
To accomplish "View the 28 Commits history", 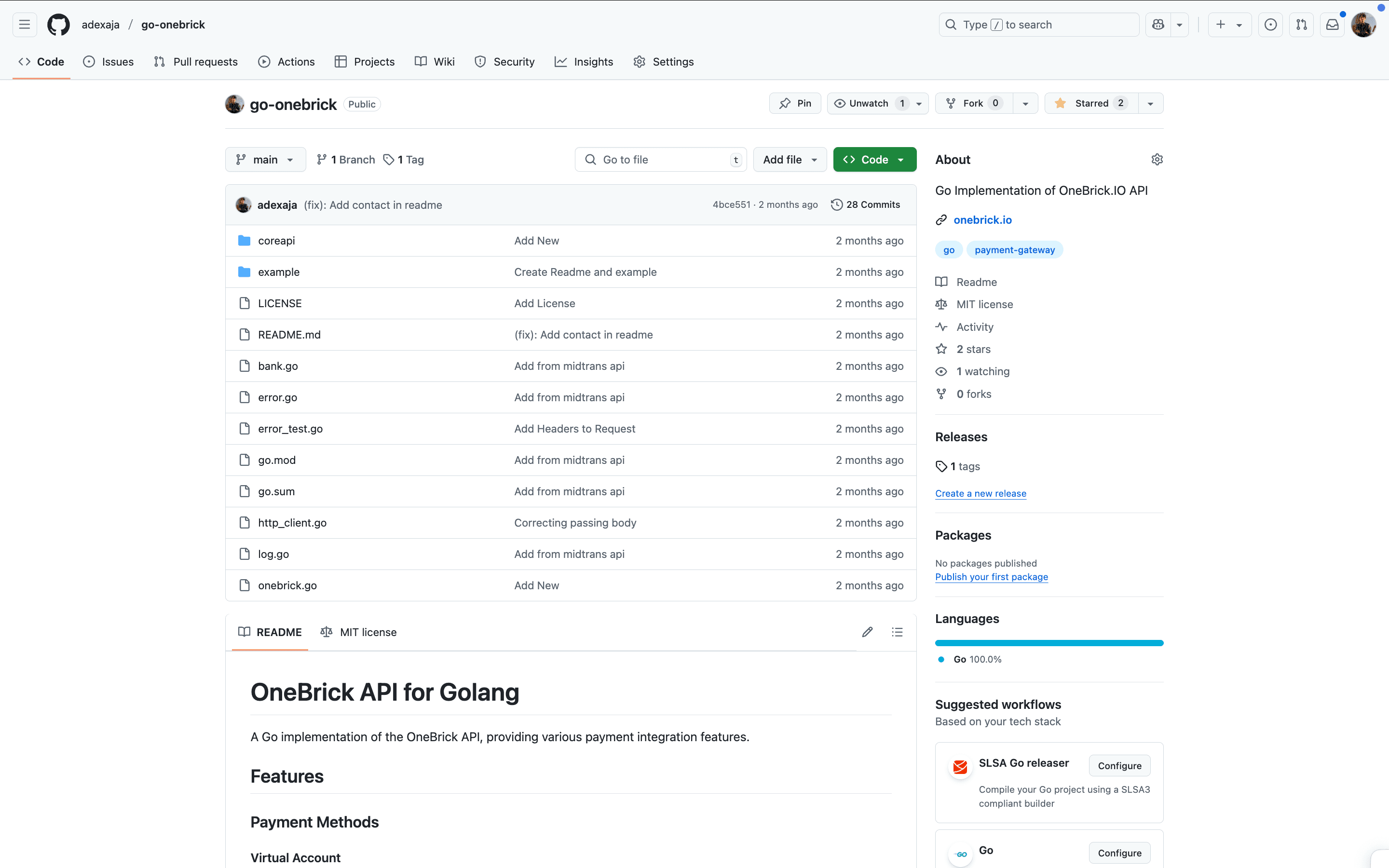I will (866, 204).
